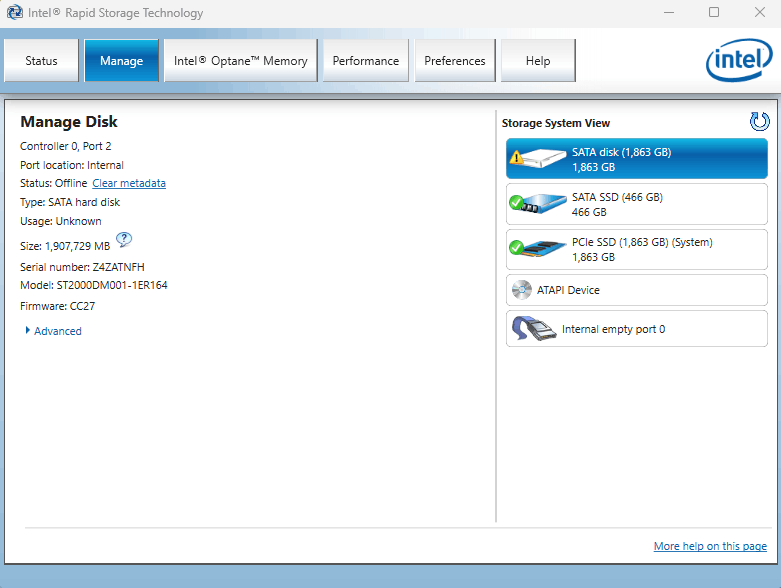781x588 pixels.
Task: Click the SATA SSD drive icon
Action: coord(537,203)
